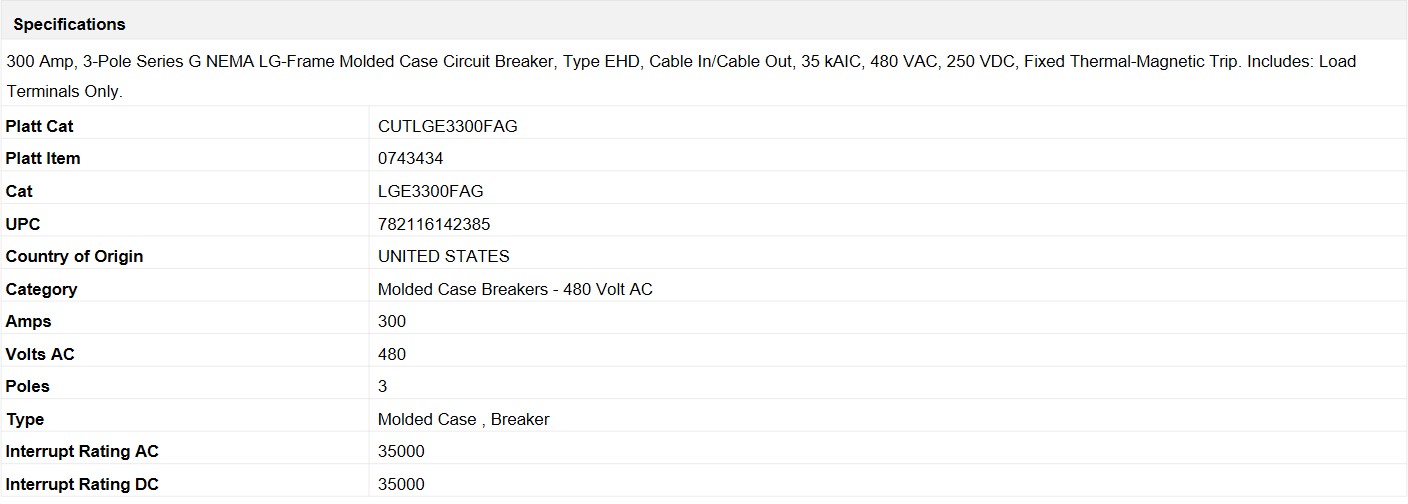Click the Platt Item number 0743434
1408x504 pixels.
coord(410,158)
